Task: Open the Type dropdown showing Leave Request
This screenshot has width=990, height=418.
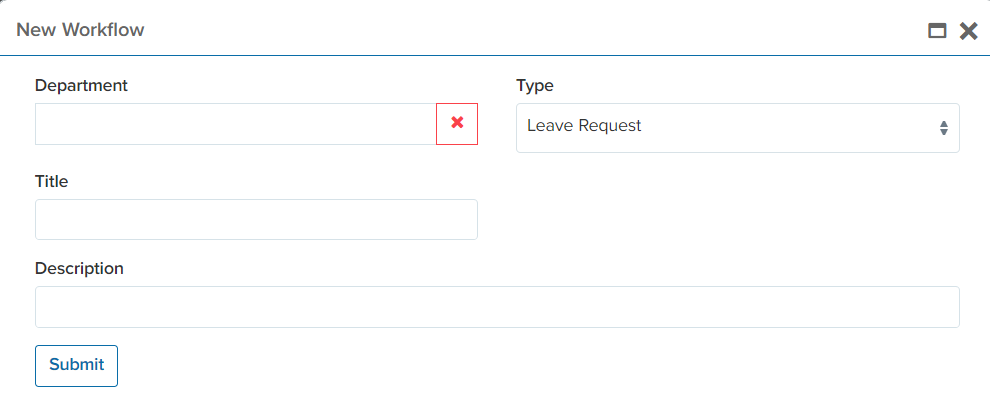Action: coord(737,128)
